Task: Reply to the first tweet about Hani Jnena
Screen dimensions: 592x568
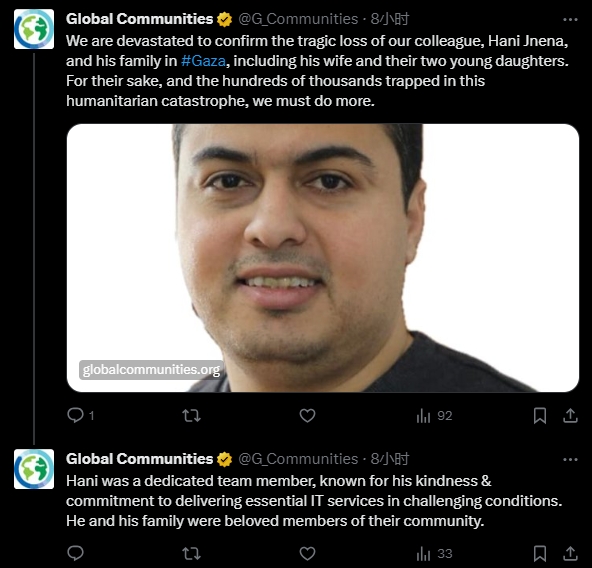Action: 76,415
